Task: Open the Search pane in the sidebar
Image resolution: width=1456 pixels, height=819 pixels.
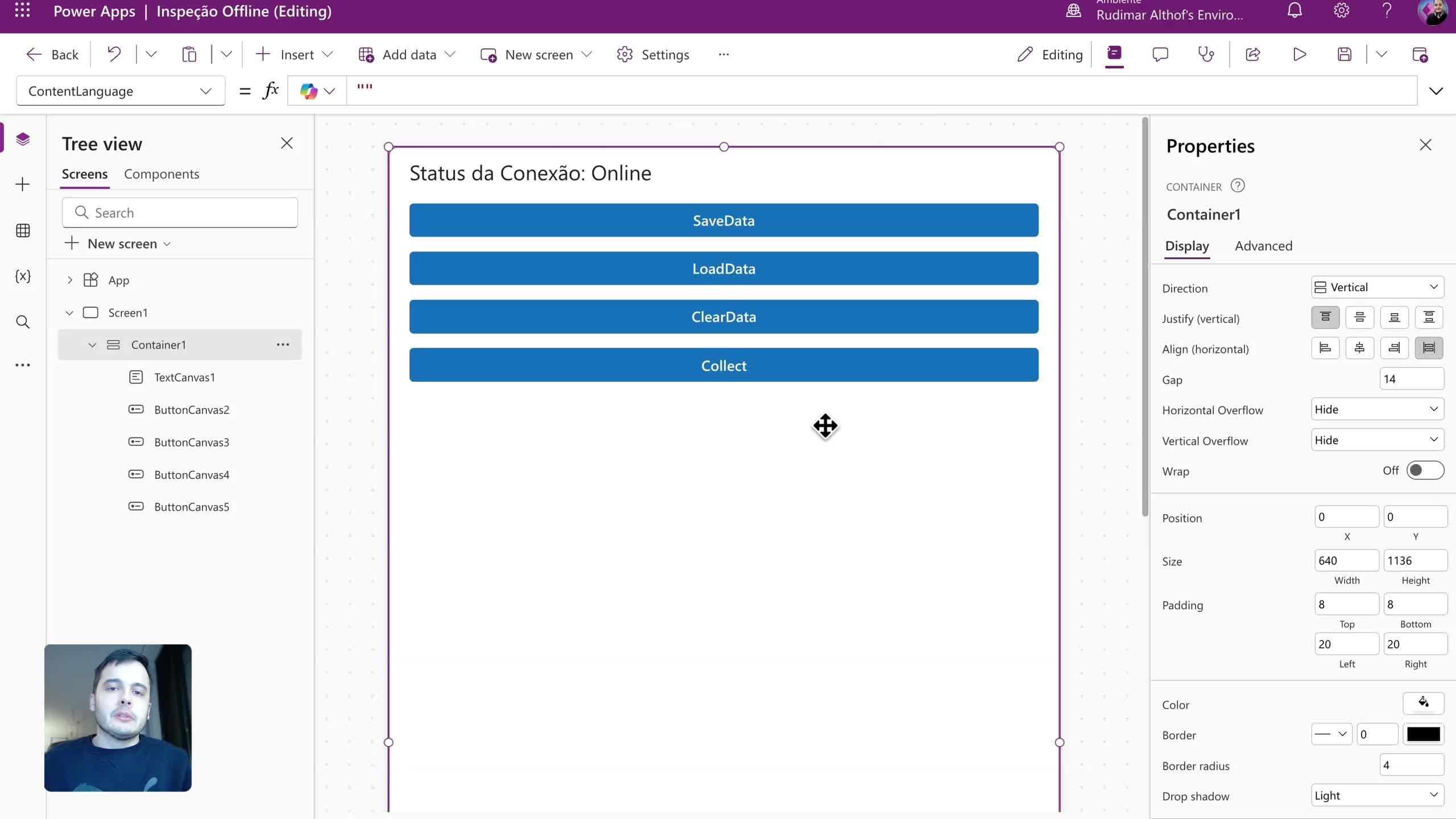Action: click(23, 322)
